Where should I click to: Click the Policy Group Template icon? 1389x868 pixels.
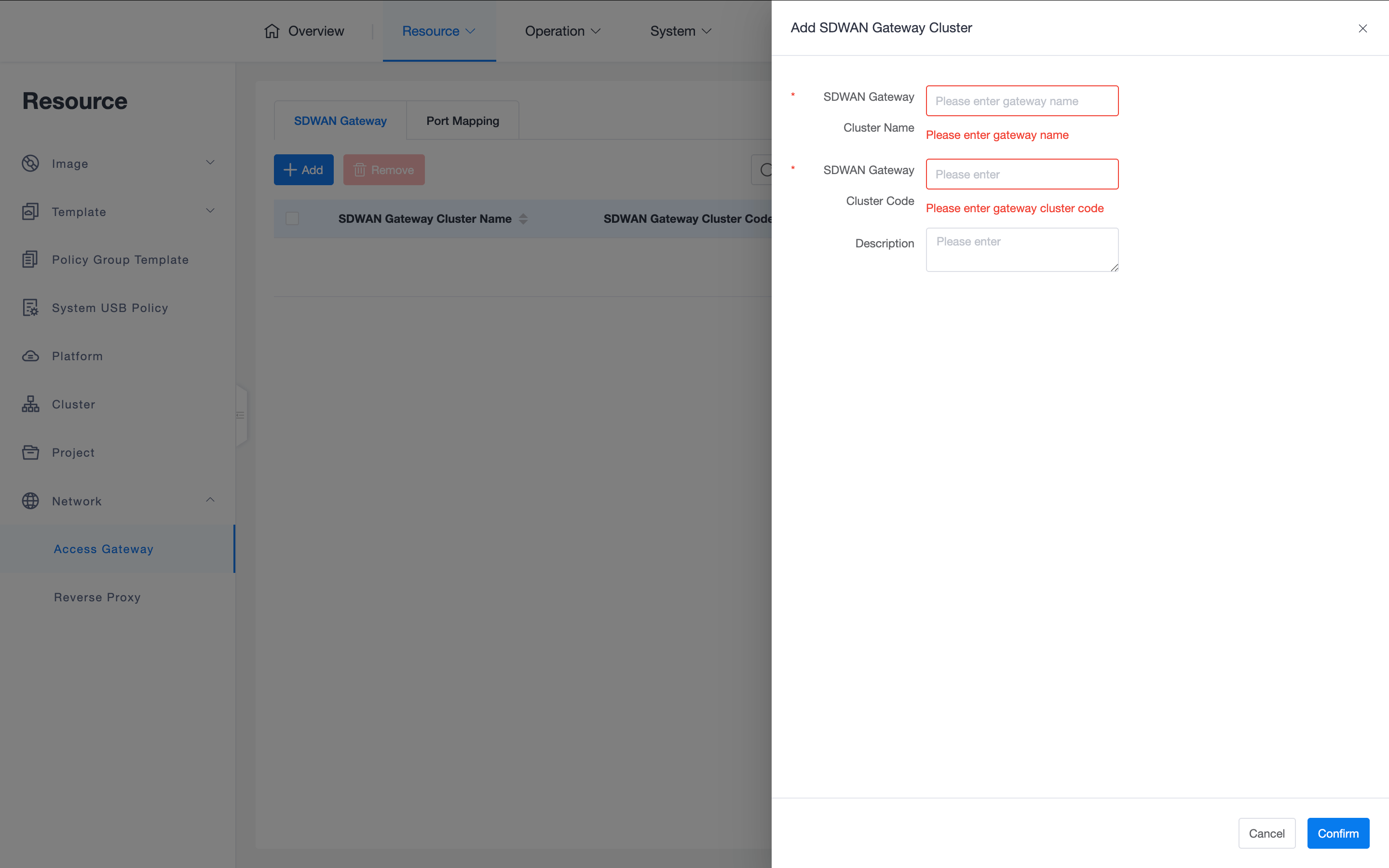[x=30, y=259]
